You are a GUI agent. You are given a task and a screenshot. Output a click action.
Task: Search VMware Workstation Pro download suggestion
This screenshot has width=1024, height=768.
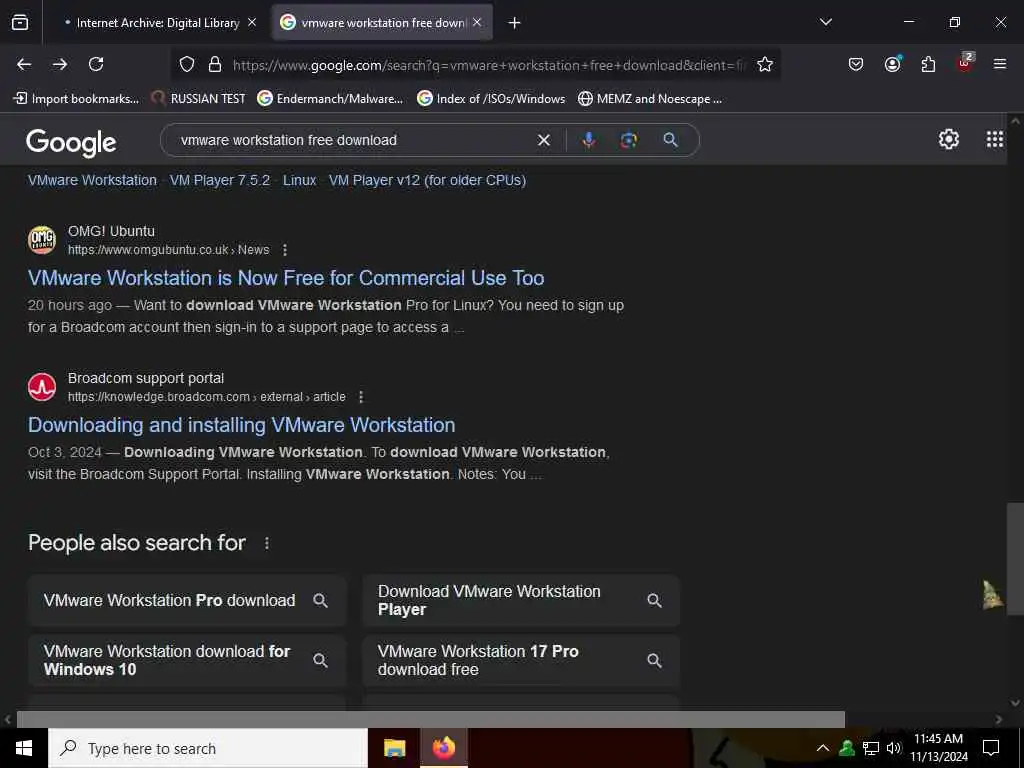point(187,600)
